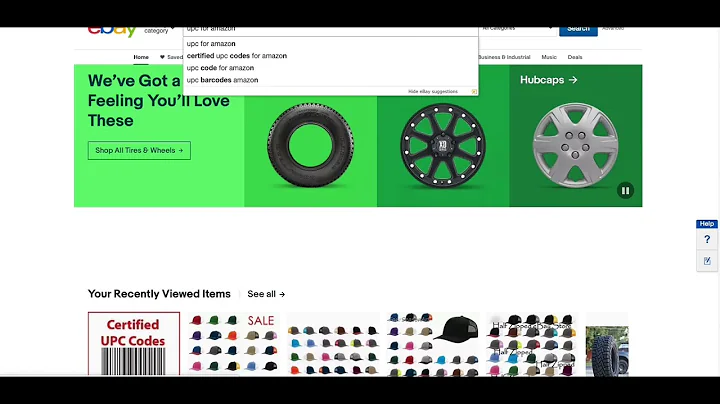Click the silver hubcap image
This screenshot has width=720, height=404.
575,146
